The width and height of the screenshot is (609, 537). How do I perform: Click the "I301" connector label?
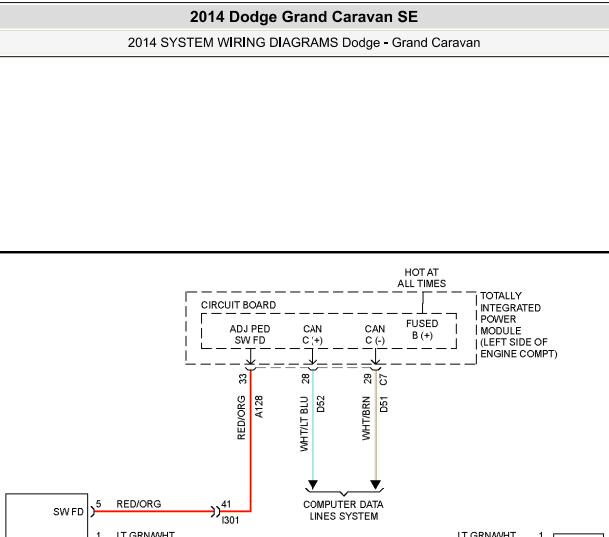click(x=230, y=520)
